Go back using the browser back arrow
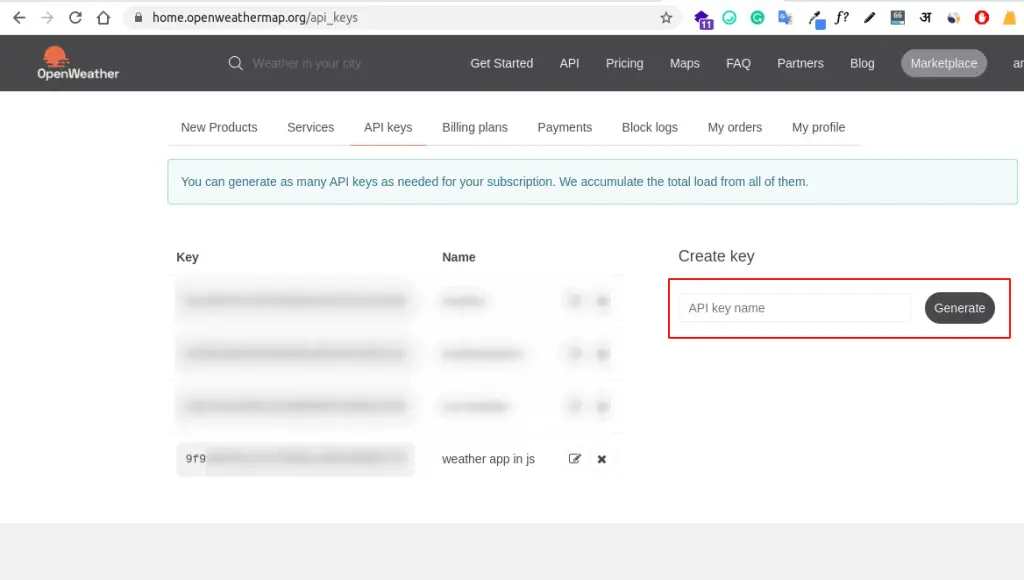Screen dimensions: 1024x580 click(20, 18)
